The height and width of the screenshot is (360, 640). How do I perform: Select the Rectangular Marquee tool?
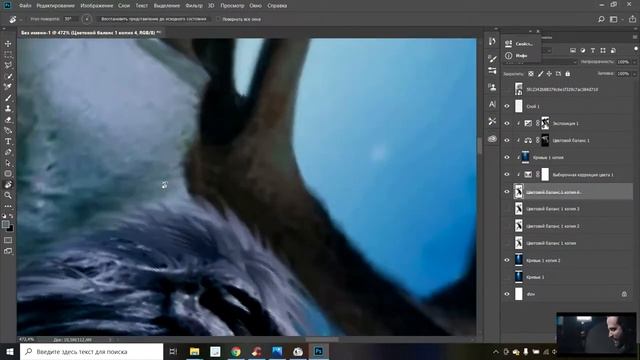[x=8, y=54]
